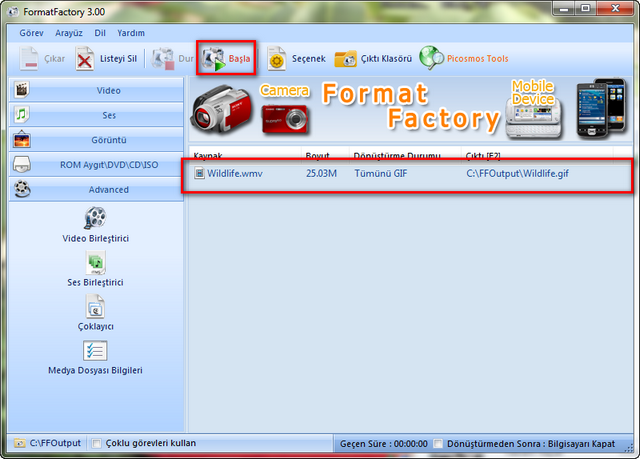Screen dimensions: 640x459
Task: Click the Advanced film reel icon
Action: pos(22,189)
